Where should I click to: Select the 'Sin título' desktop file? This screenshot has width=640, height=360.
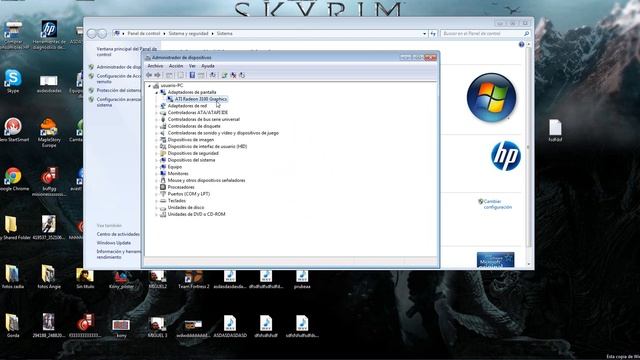tap(85, 279)
